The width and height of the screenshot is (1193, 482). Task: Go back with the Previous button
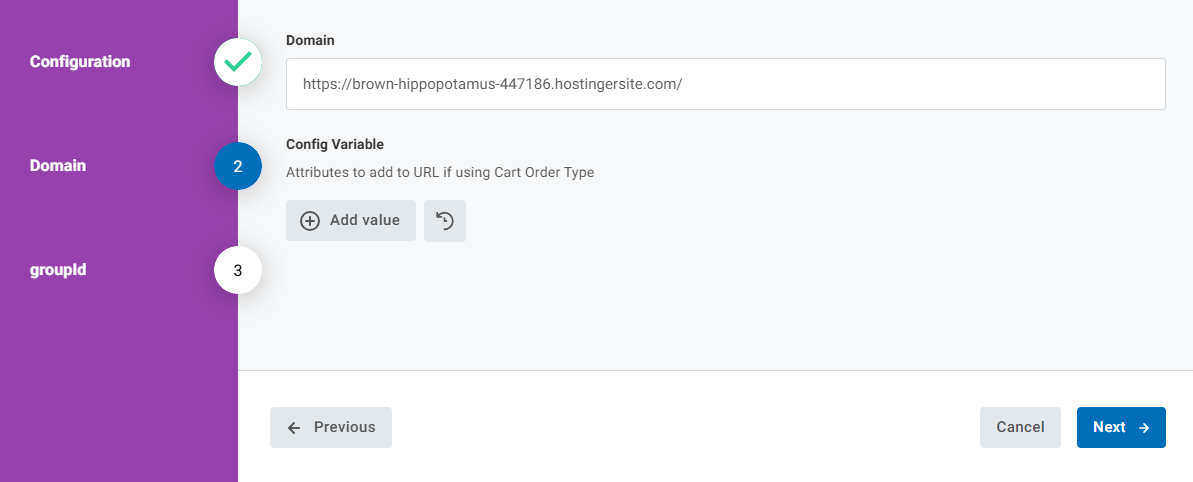tap(331, 427)
